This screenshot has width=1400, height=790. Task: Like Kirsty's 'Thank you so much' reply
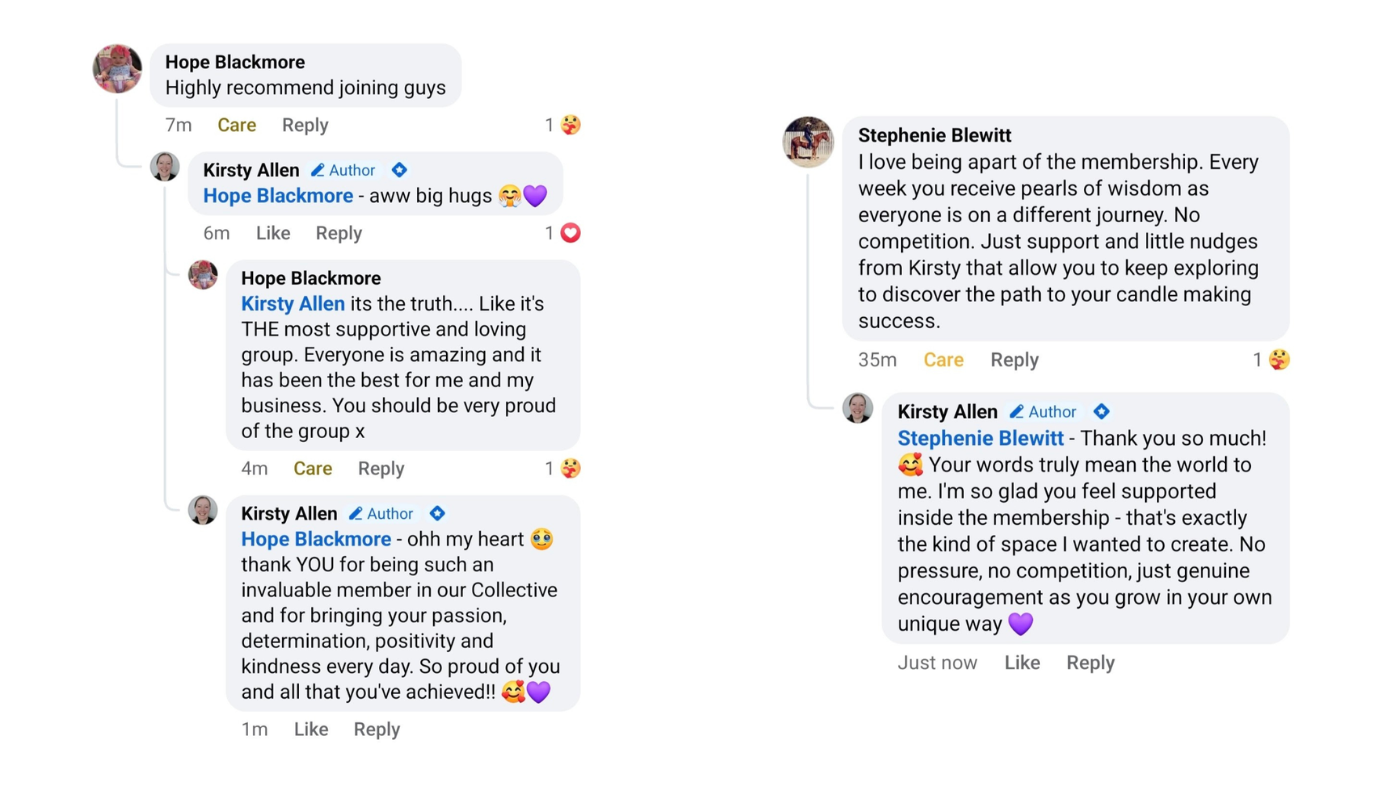[1022, 663]
